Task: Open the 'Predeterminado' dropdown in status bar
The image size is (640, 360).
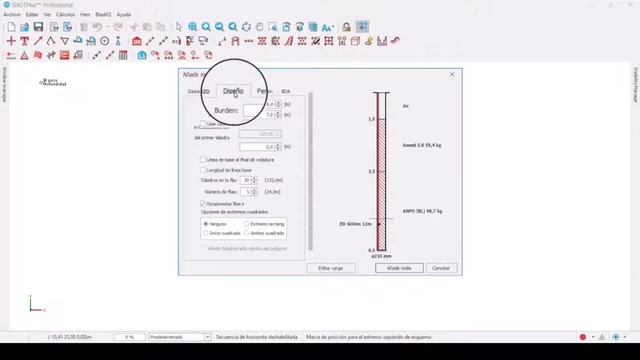Action: tap(180, 337)
